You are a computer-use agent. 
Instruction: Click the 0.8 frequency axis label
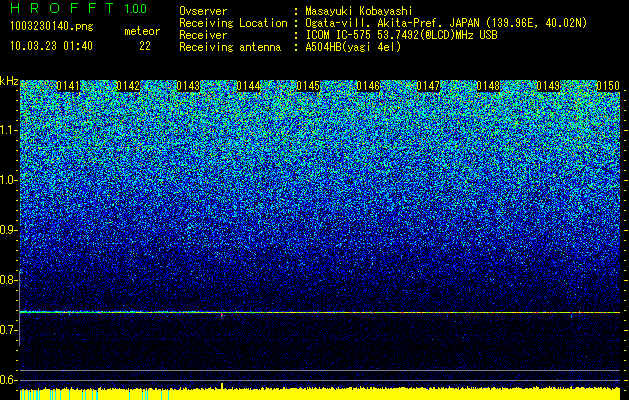pos(8,280)
